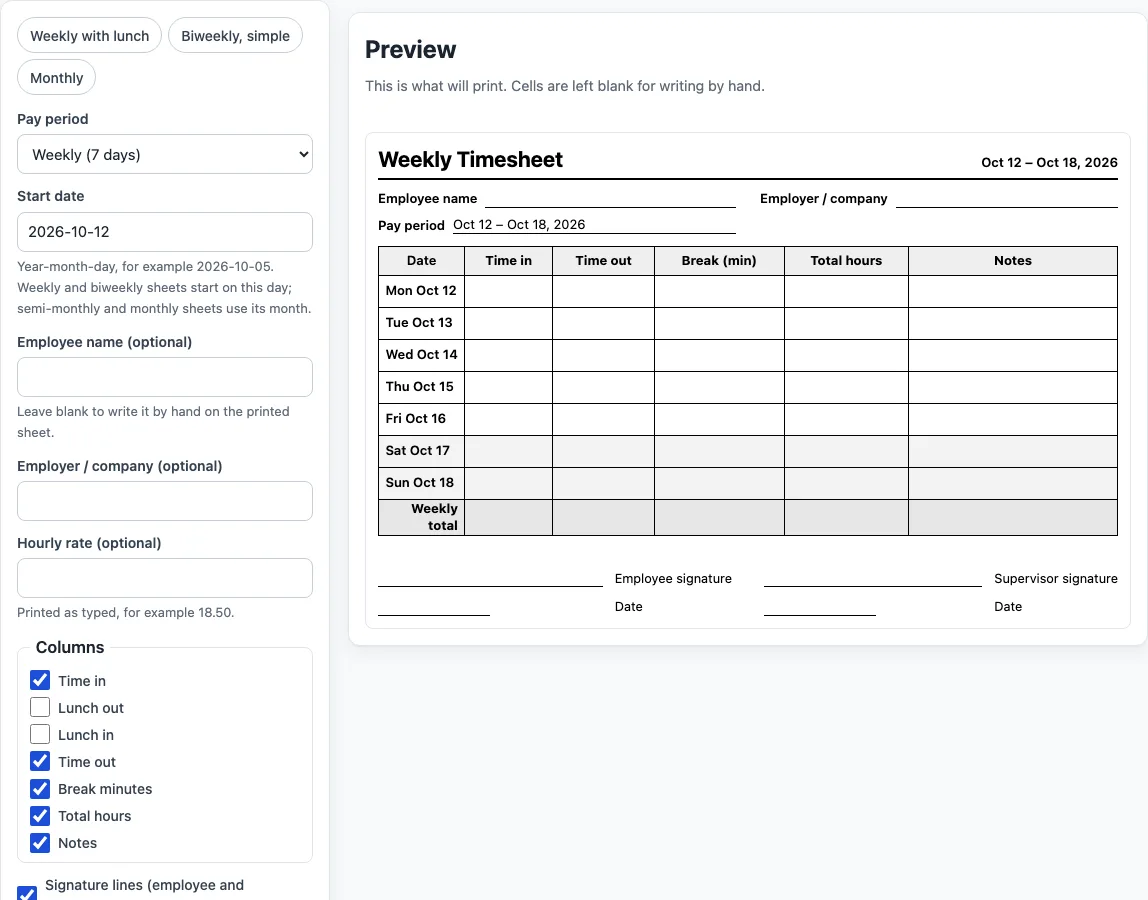Viewport: 1148px width, 900px height.
Task: Click the Weekly Timesheet title in preview
Action: tap(470, 160)
